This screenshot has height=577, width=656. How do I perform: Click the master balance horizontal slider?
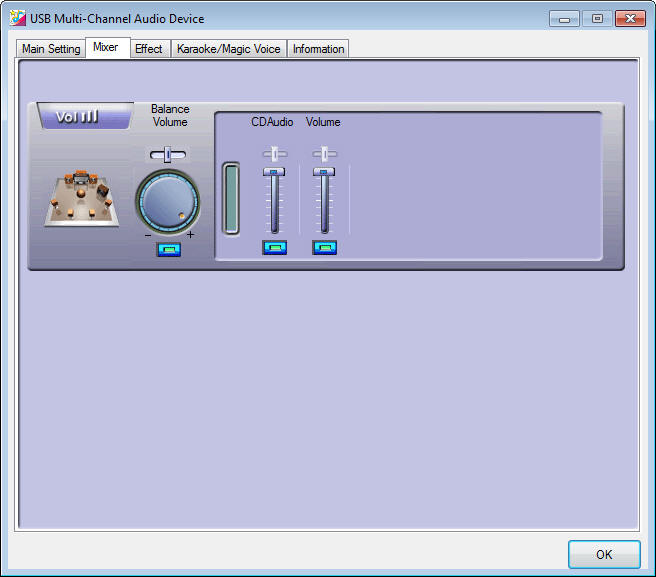click(x=168, y=155)
